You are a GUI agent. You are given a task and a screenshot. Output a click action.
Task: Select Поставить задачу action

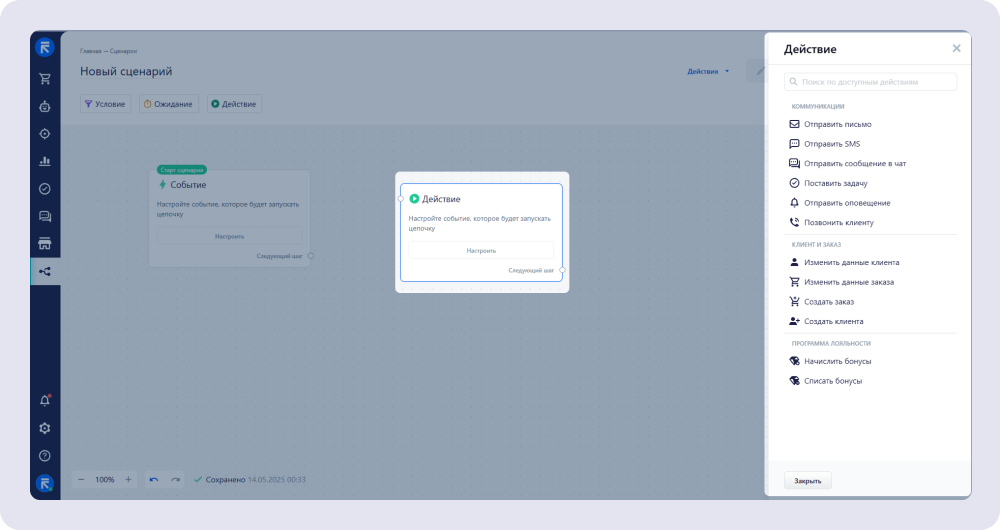coord(835,184)
